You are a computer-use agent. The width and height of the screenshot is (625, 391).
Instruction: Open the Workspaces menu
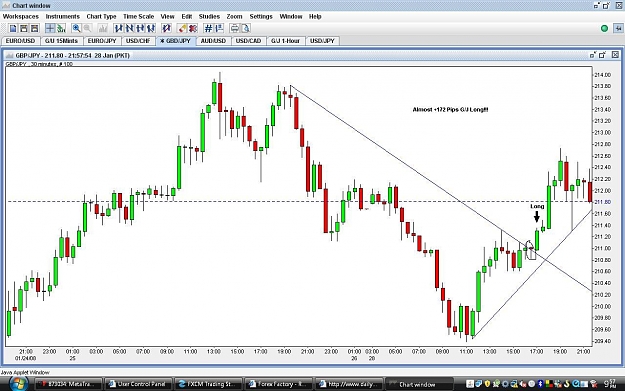[x=21, y=16]
